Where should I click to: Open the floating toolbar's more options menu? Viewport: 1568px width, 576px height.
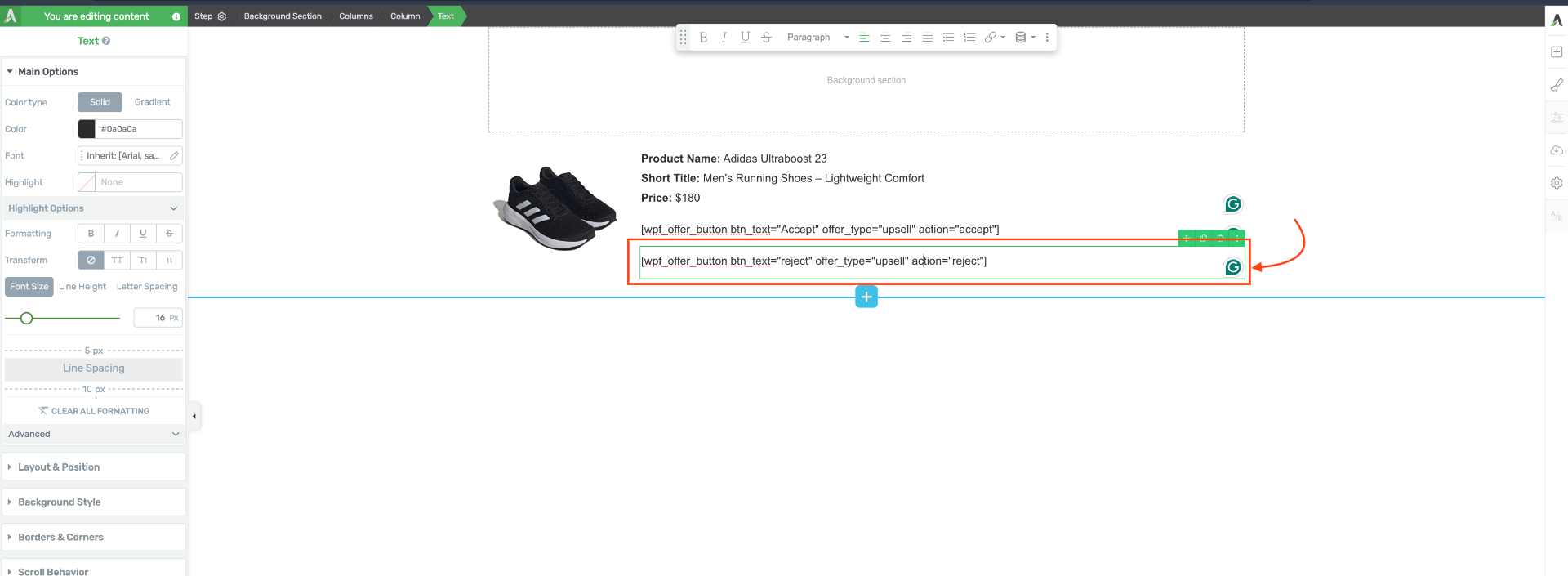[x=1047, y=38]
